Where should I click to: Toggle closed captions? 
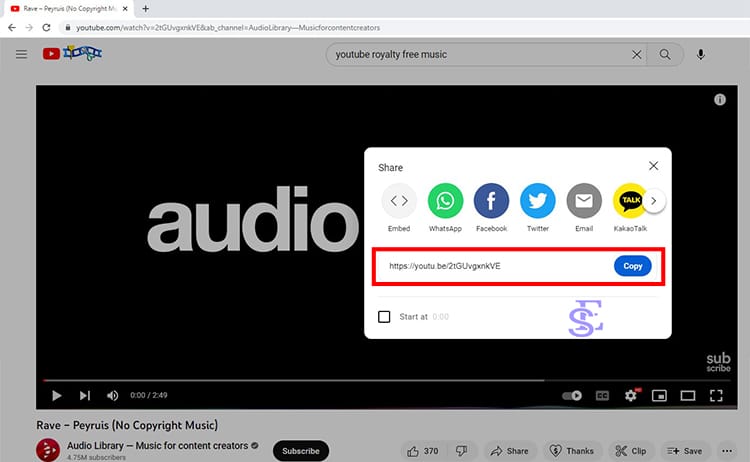tap(602, 396)
